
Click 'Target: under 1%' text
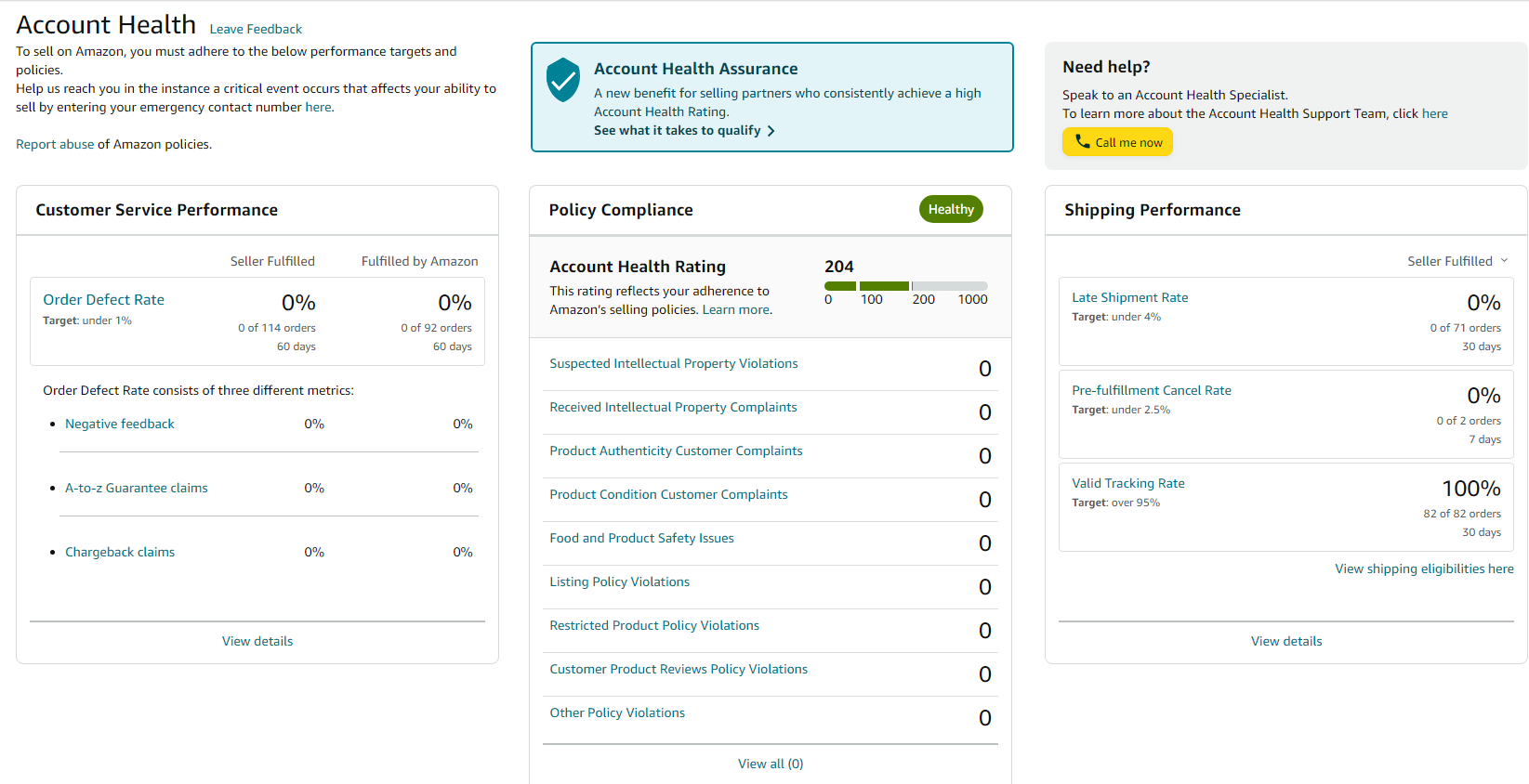pyautogui.click(x=87, y=320)
